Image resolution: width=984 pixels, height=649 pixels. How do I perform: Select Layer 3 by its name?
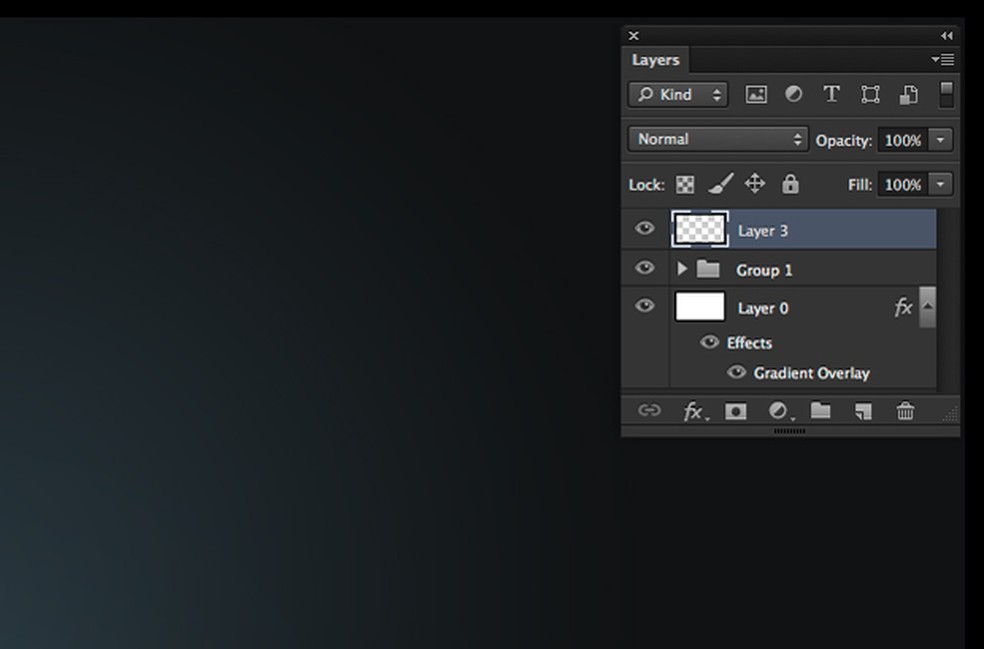point(762,231)
